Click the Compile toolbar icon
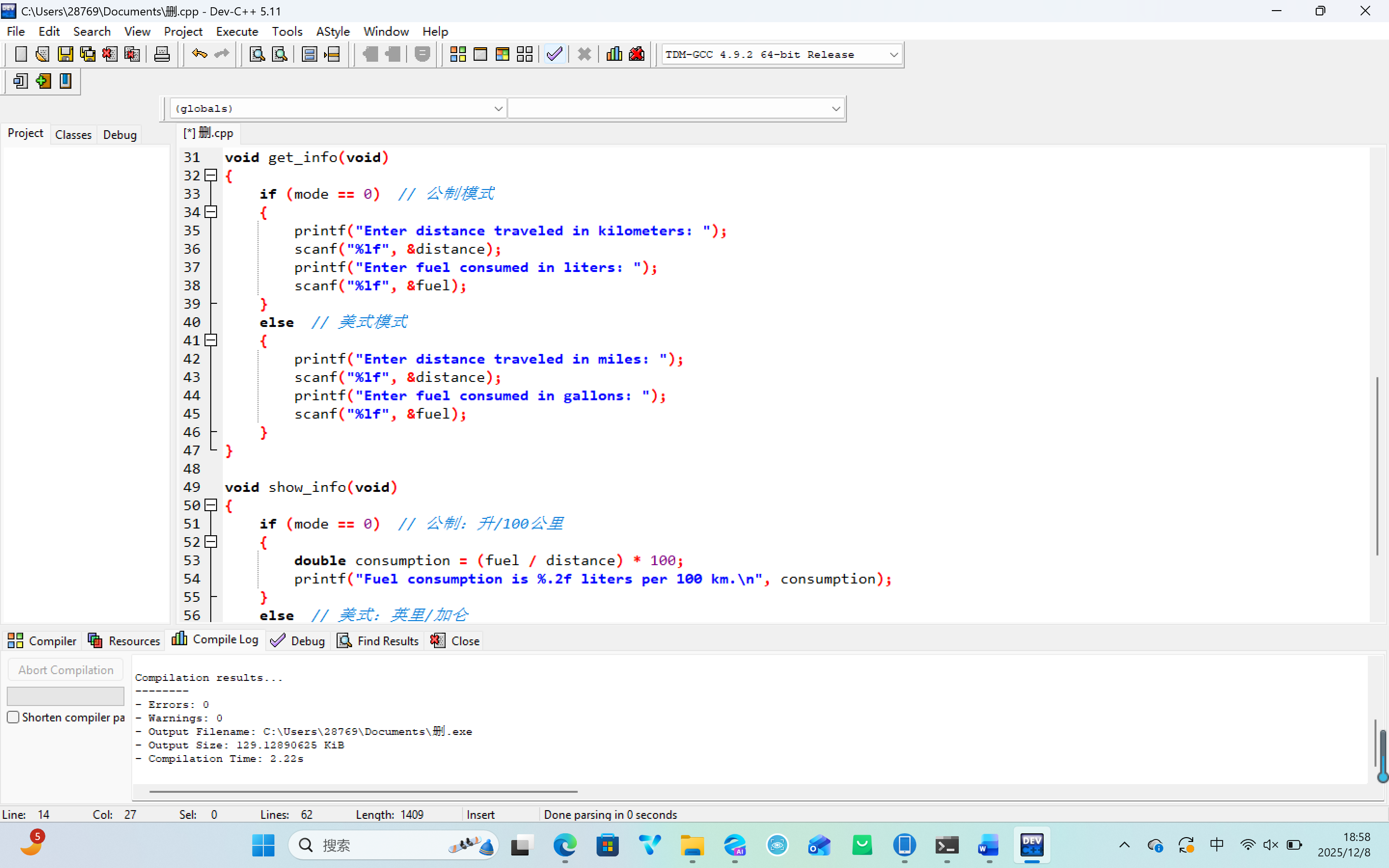 click(457, 54)
